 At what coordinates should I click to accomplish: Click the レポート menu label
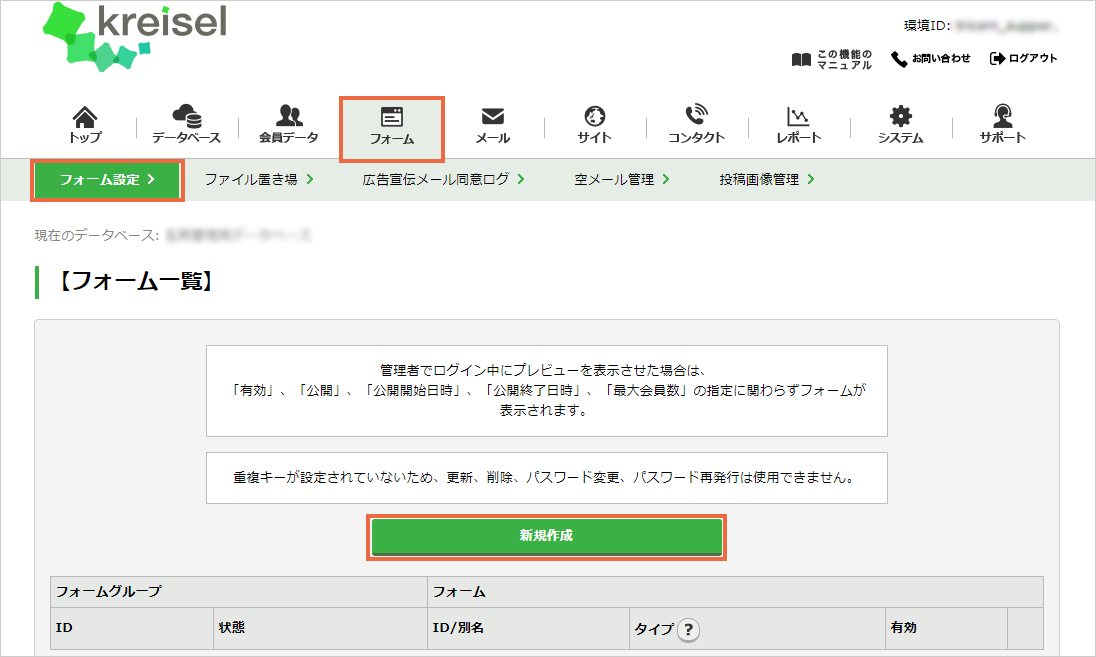click(x=798, y=138)
